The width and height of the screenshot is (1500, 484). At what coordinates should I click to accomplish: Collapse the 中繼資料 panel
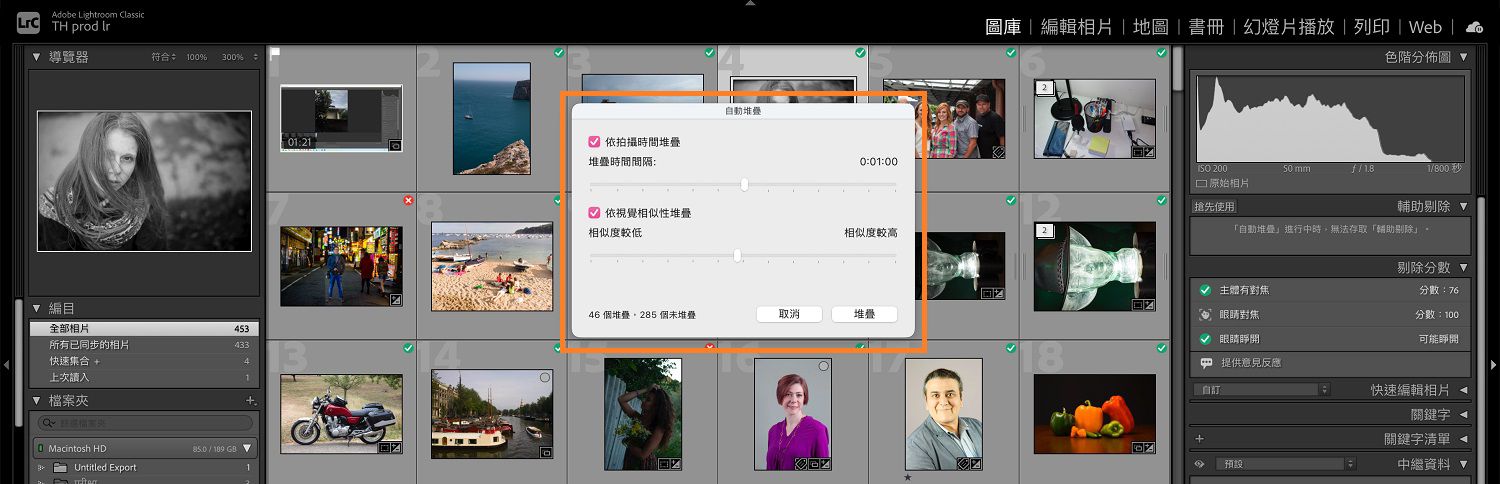coord(1464,464)
